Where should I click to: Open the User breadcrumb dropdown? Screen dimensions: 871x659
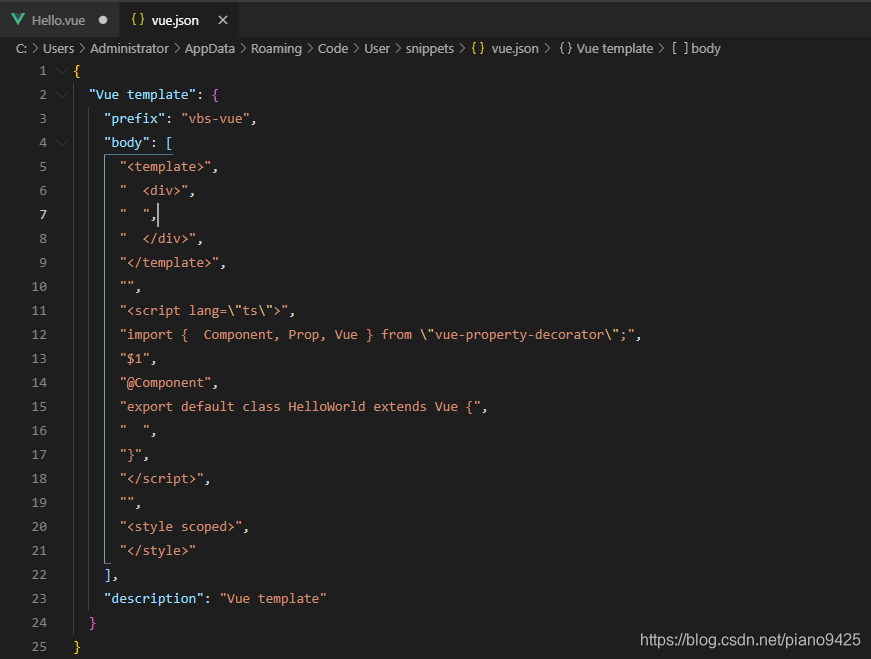click(x=377, y=48)
